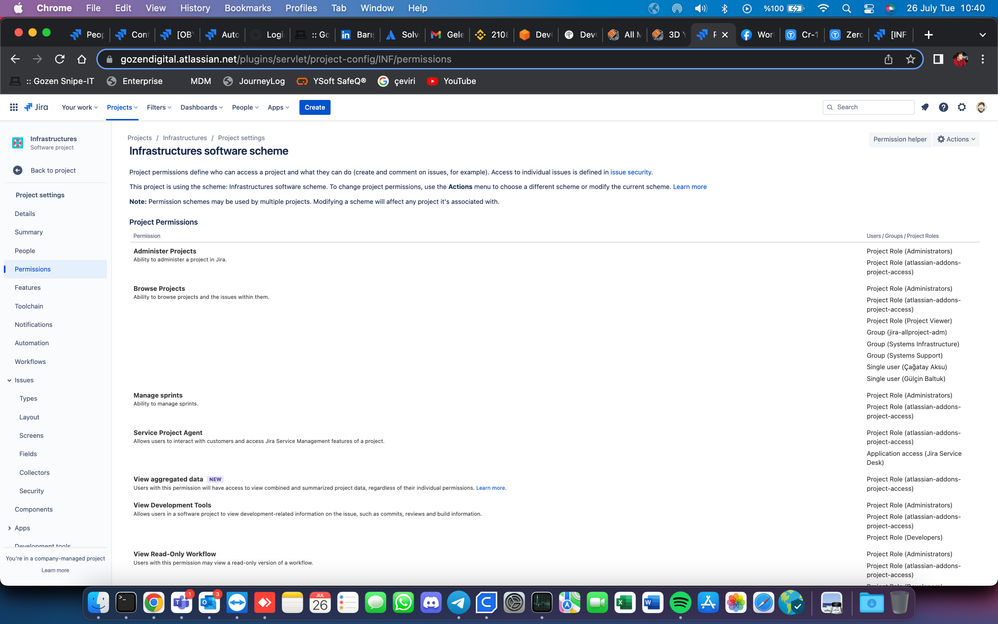Click the Group (Systems Infrastructure) entry
The height and width of the screenshot is (624, 998).
(x=913, y=344)
